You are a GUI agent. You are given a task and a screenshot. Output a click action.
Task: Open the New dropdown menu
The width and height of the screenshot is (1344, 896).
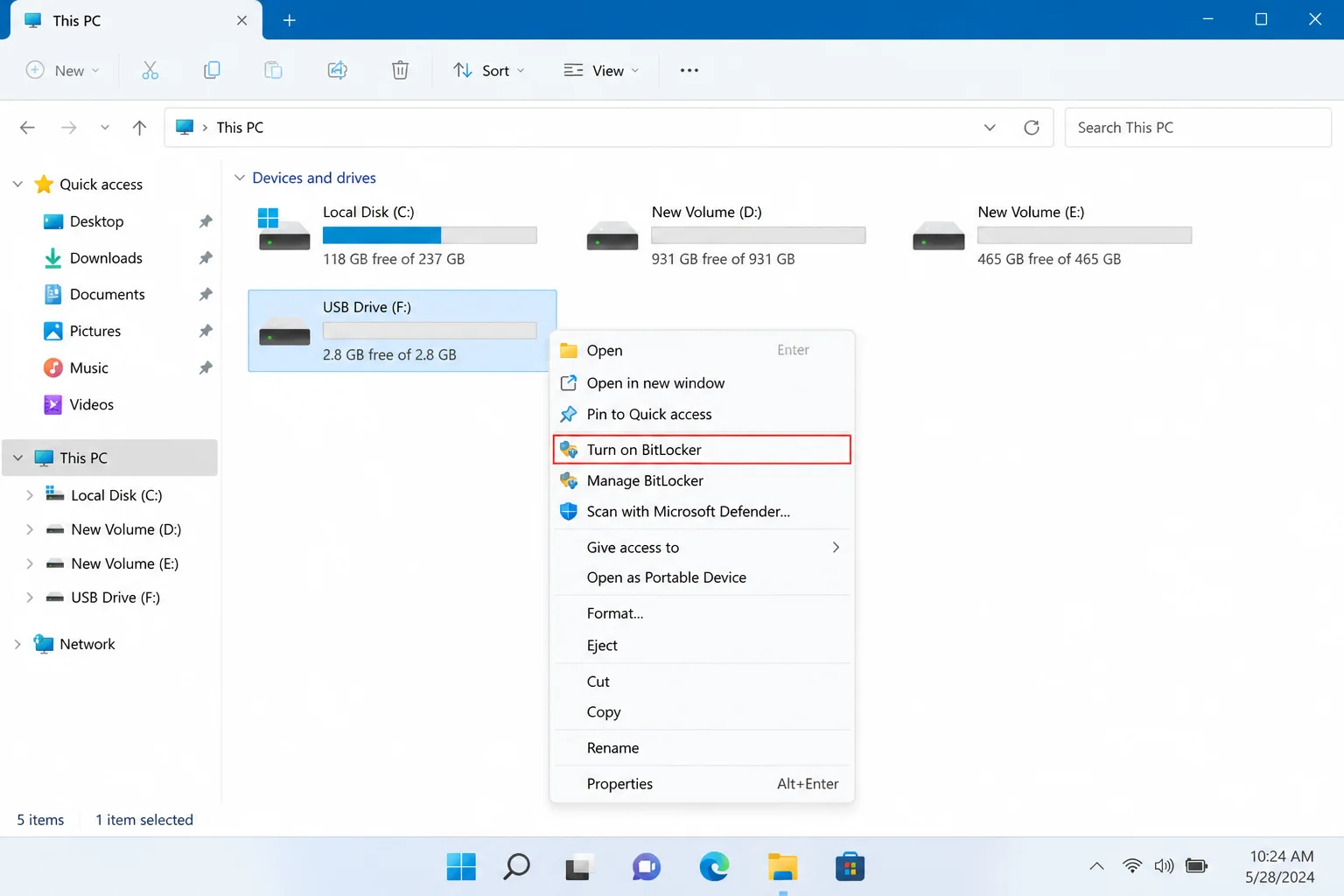coord(62,70)
